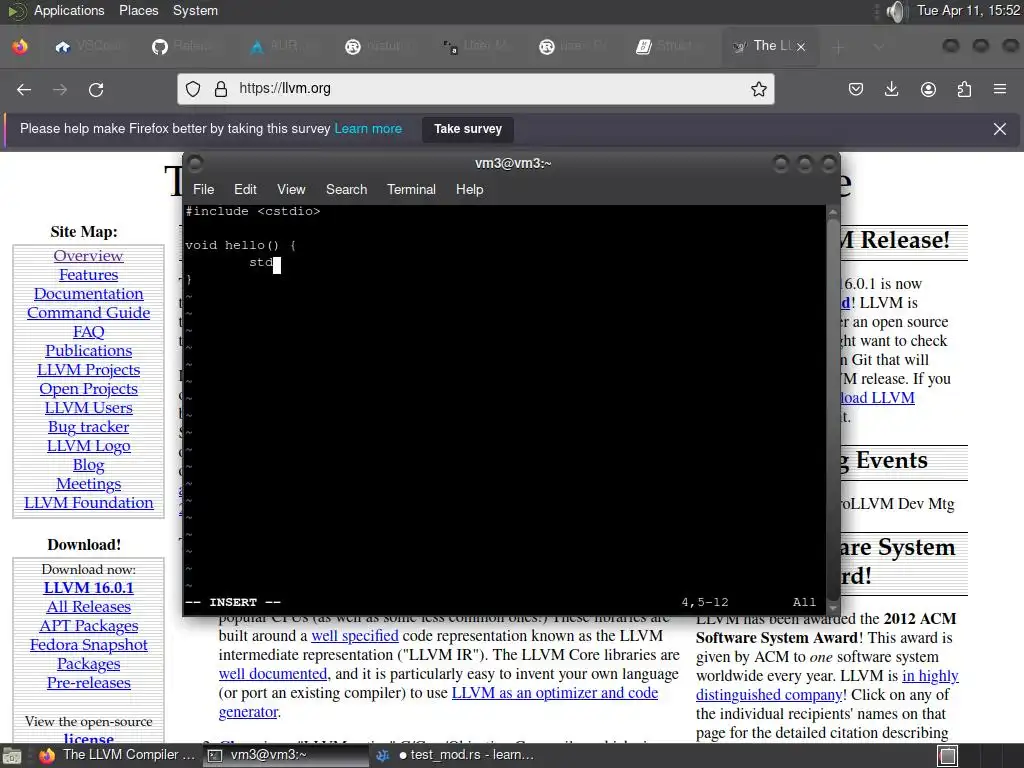Switch to the GitHub browser tab
1024x768 pixels.
click(x=186, y=46)
